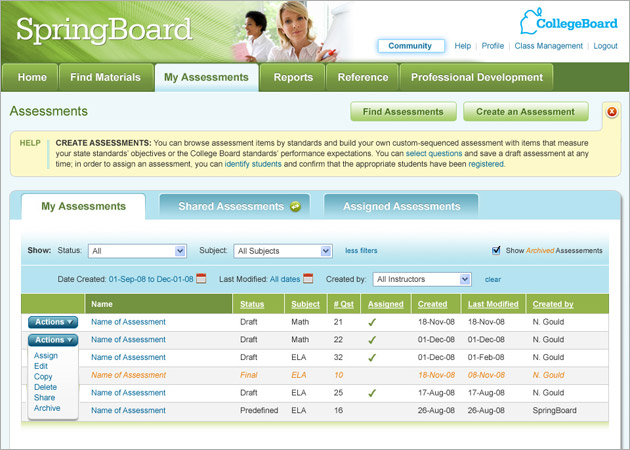Image resolution: width=630 pixels, height=450 pixels.
Task: Click the assigned checkmark in the 17-Aug-08 row
Action: [372, 393]
